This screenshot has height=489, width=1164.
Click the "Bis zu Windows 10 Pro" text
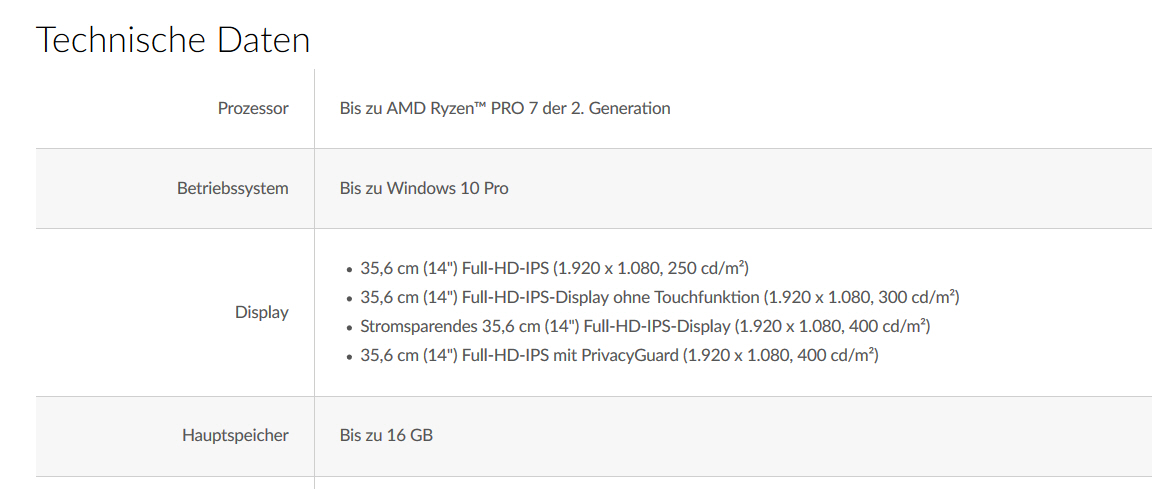pos(424,188)
